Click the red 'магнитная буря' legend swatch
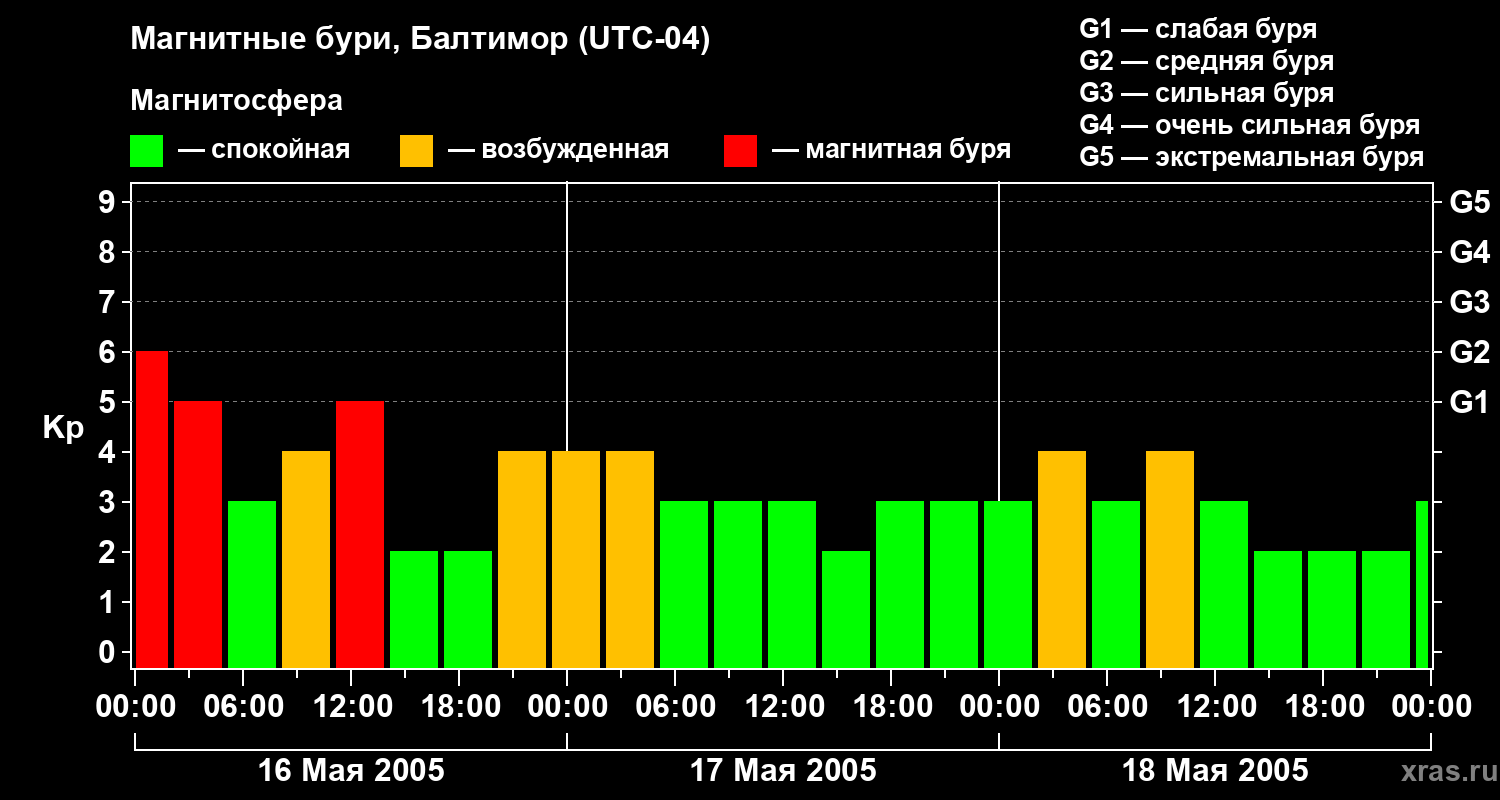This screenshot has width=1500, height=800. point(740,151)
